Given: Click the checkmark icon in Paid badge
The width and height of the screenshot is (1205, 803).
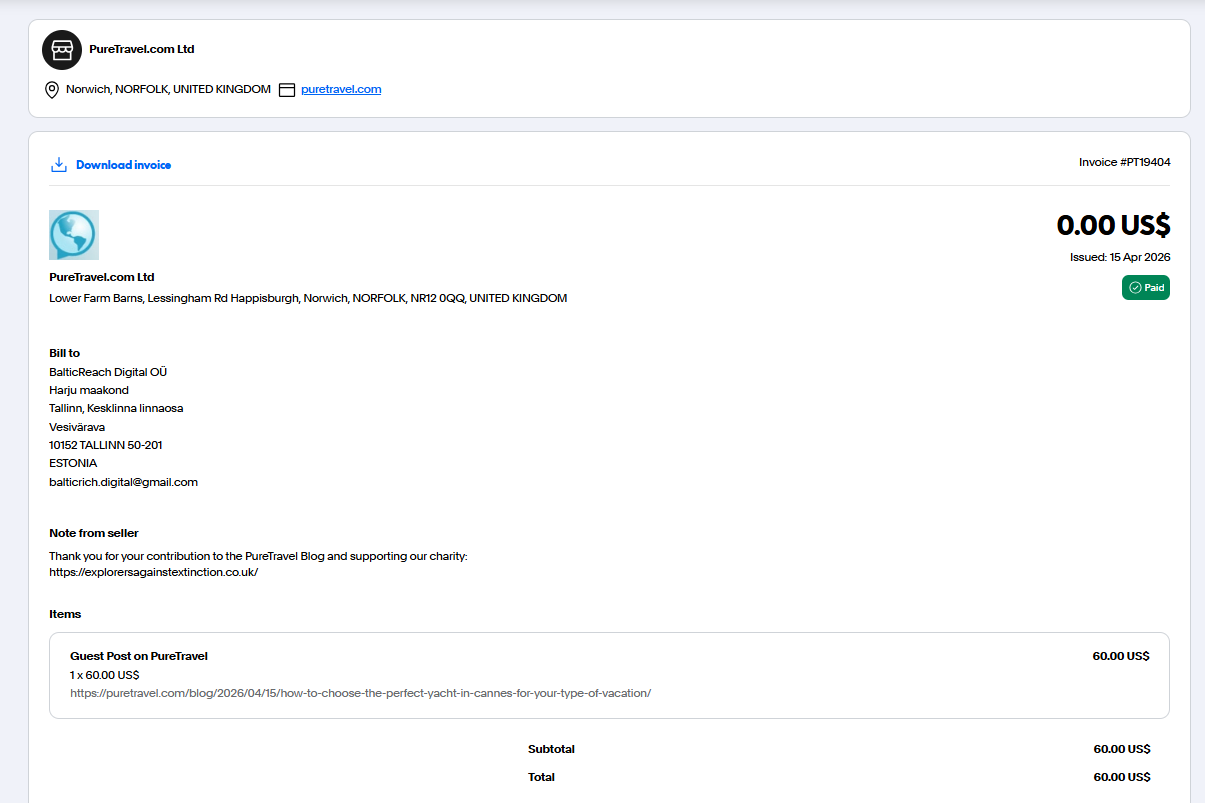Looking at the screenshot, I should click(x=1135, y=288).
